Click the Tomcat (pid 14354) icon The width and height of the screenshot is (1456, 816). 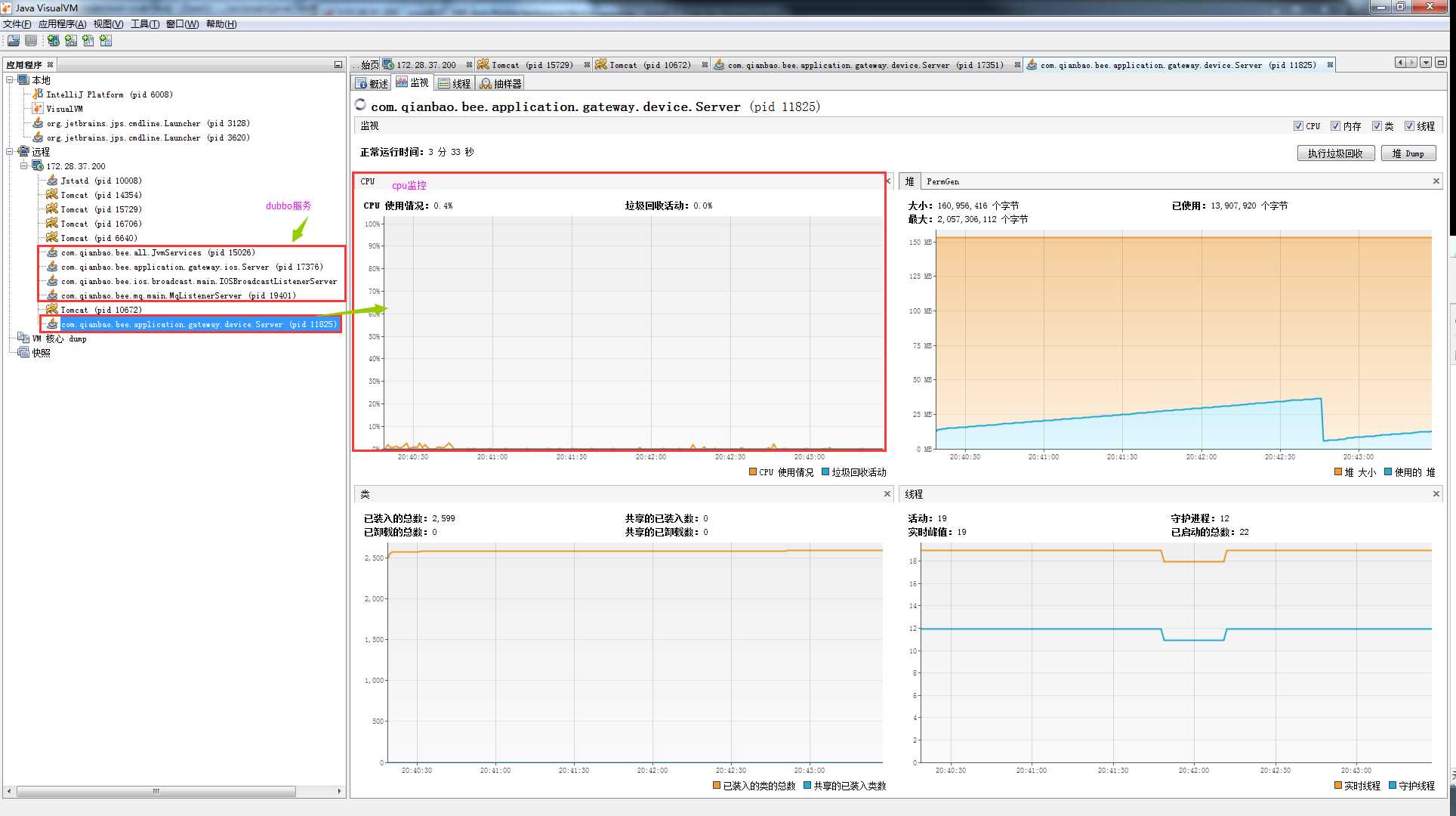(x=52, y=195)
